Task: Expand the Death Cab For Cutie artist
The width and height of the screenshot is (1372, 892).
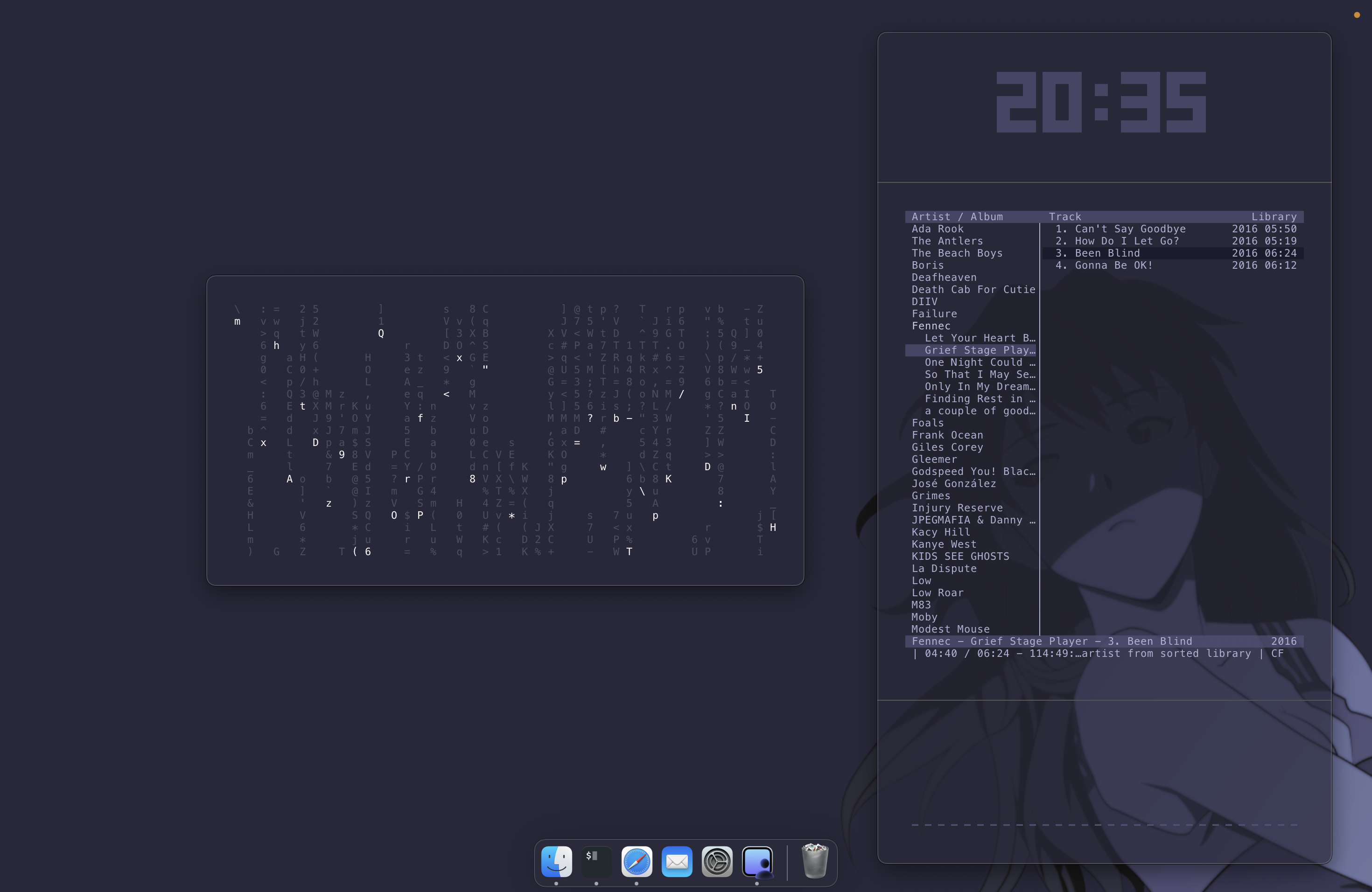Action: [973, 289]
